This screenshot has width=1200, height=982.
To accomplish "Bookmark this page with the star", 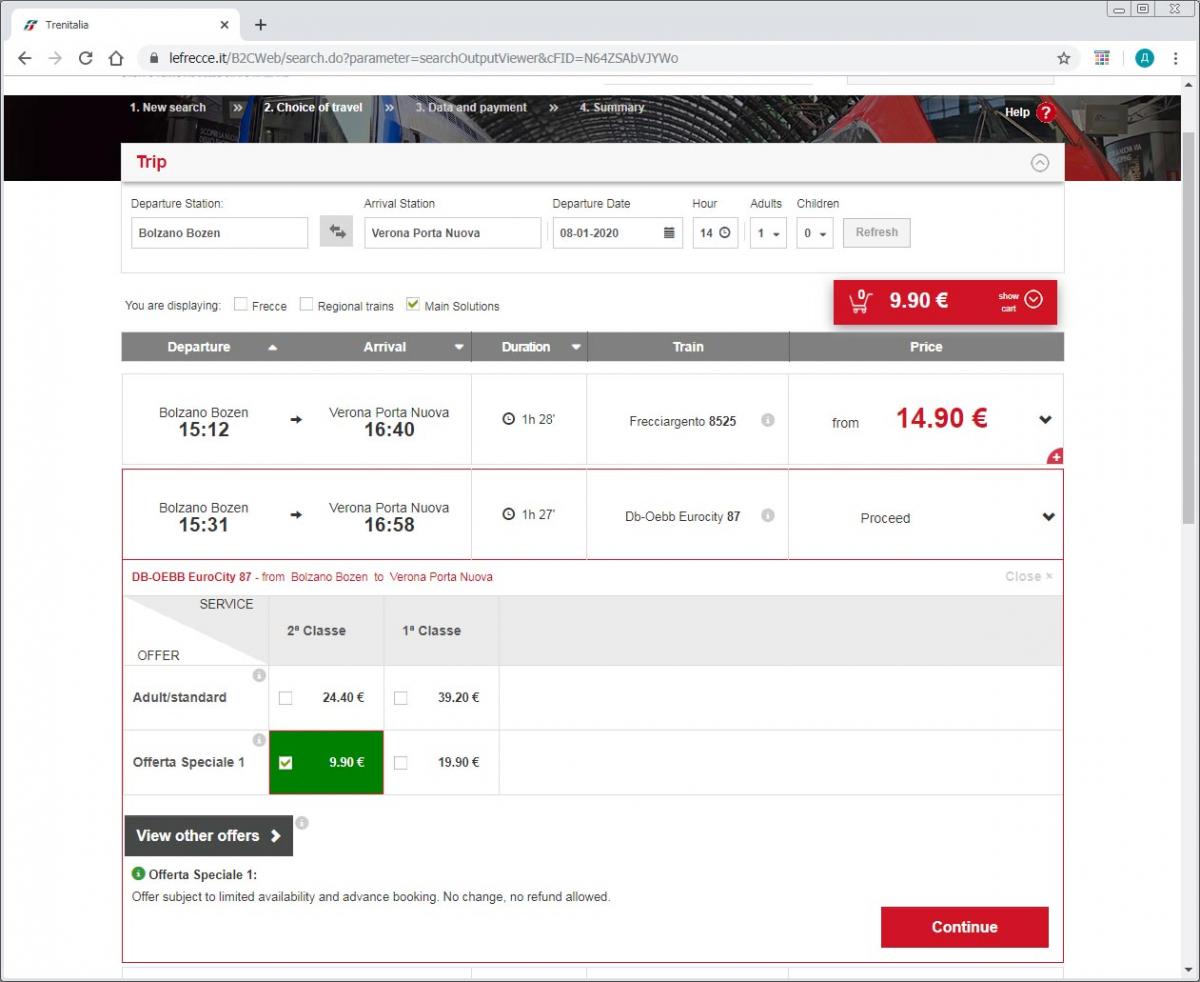I will click(x=1064, y=58).
